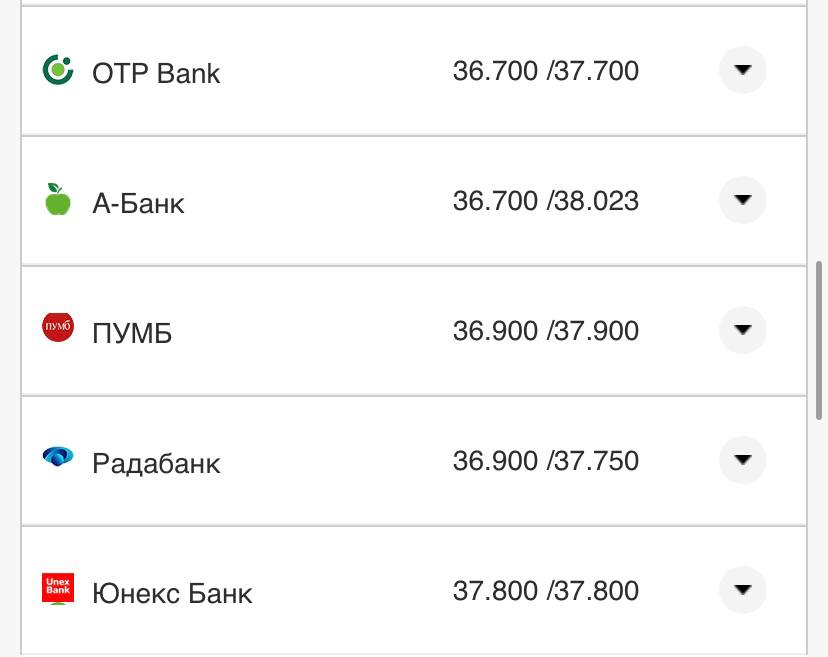
Task: Open the OTP Bank name link
Action: 156,73
